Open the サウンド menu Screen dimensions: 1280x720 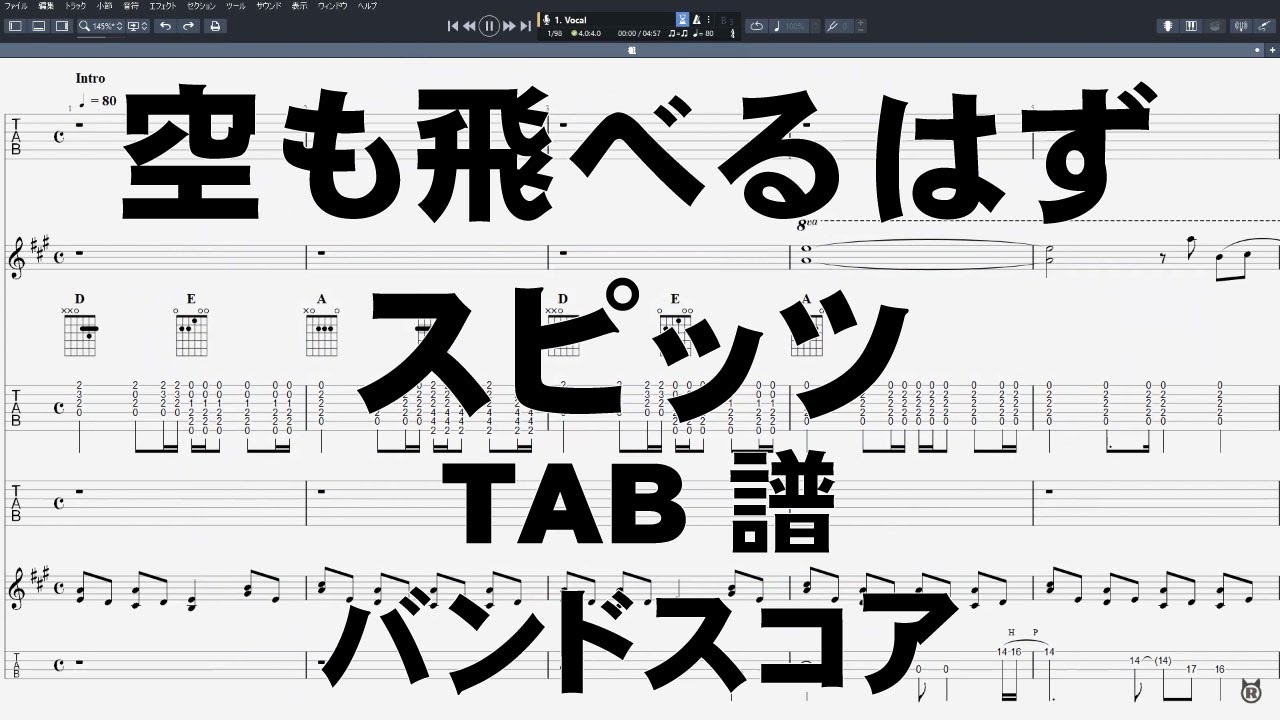click(268, 6)
